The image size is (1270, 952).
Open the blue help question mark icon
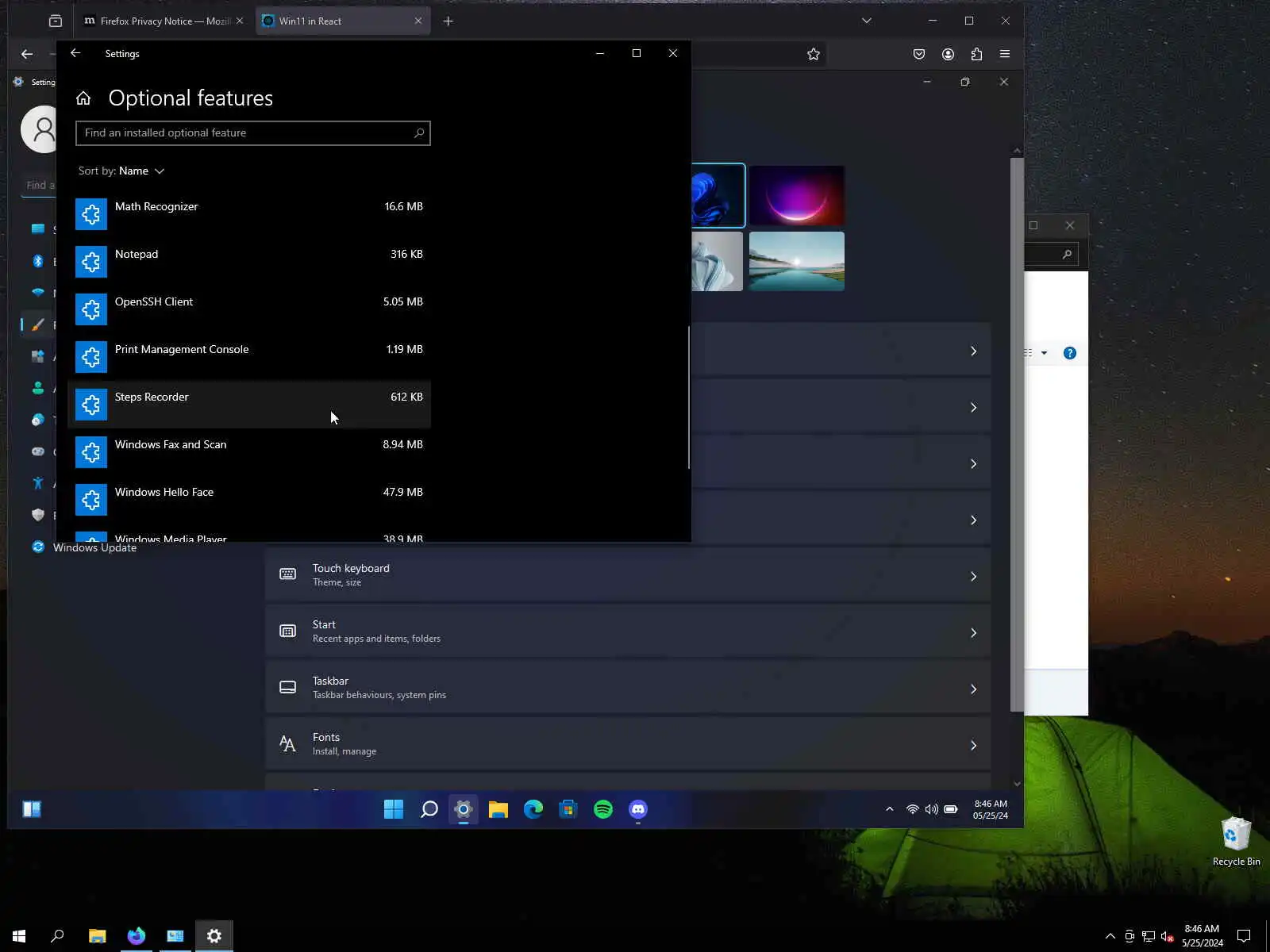point(1070,353)
